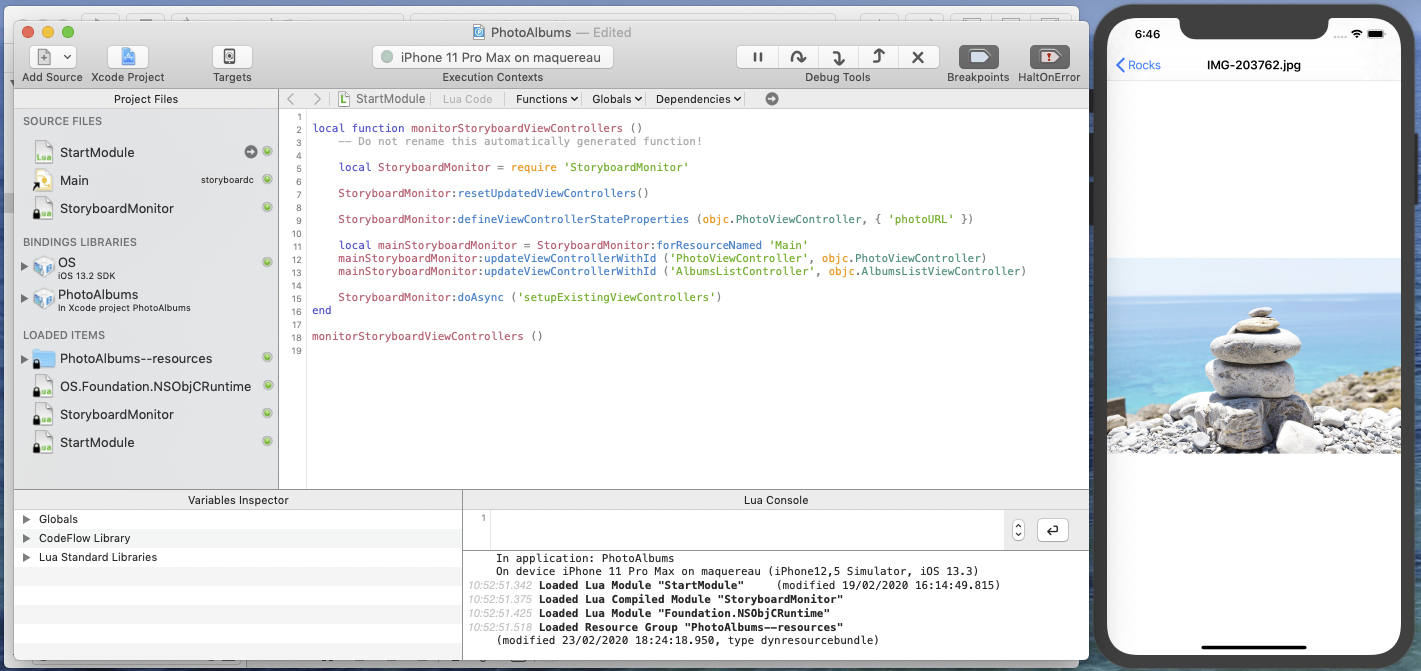The width and height of the screenshot is (1421, 671).
Task: Open the Globals dropdown
Action: (617, 99)
